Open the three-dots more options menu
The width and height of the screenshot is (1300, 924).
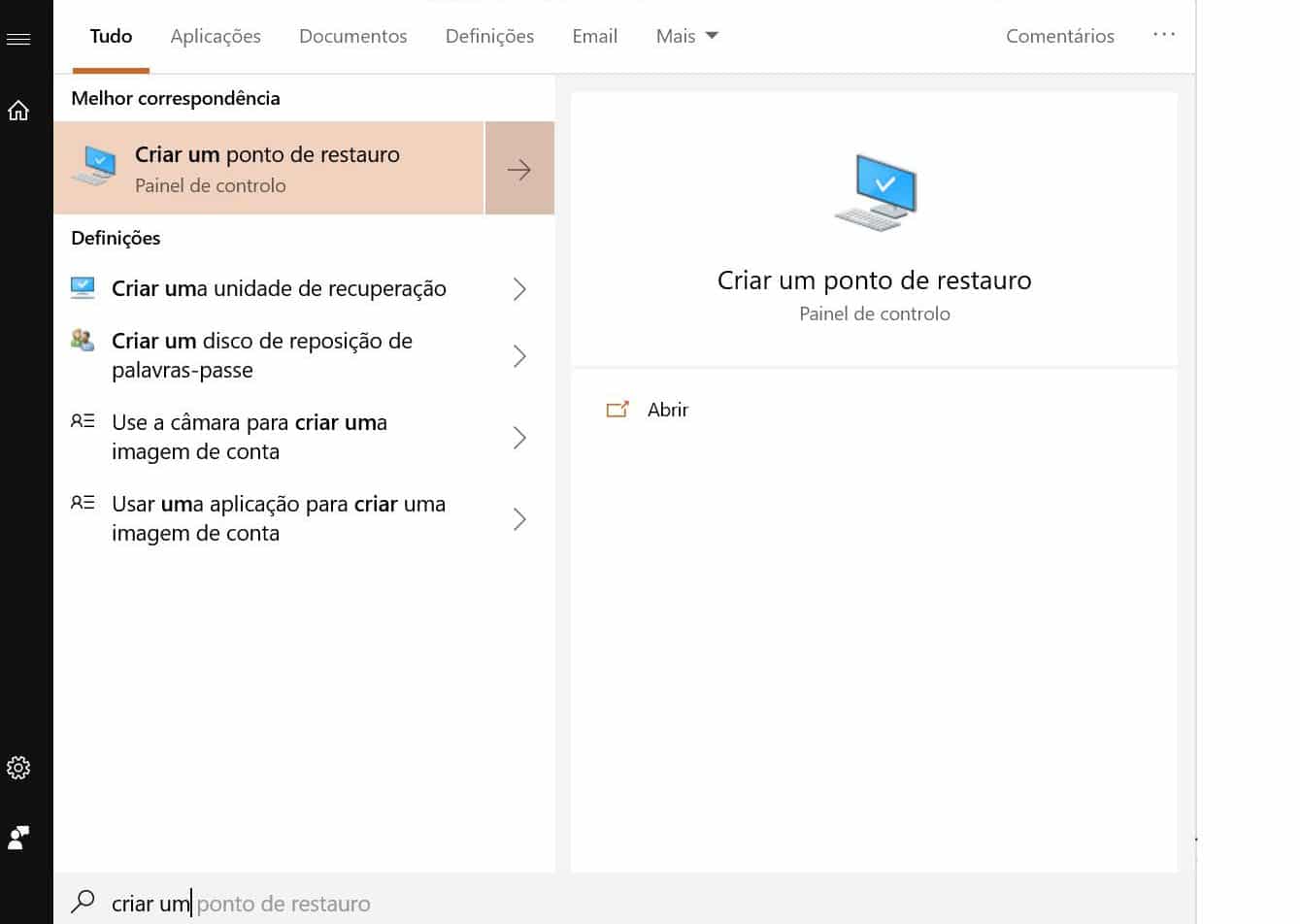tap(1164, 35)
